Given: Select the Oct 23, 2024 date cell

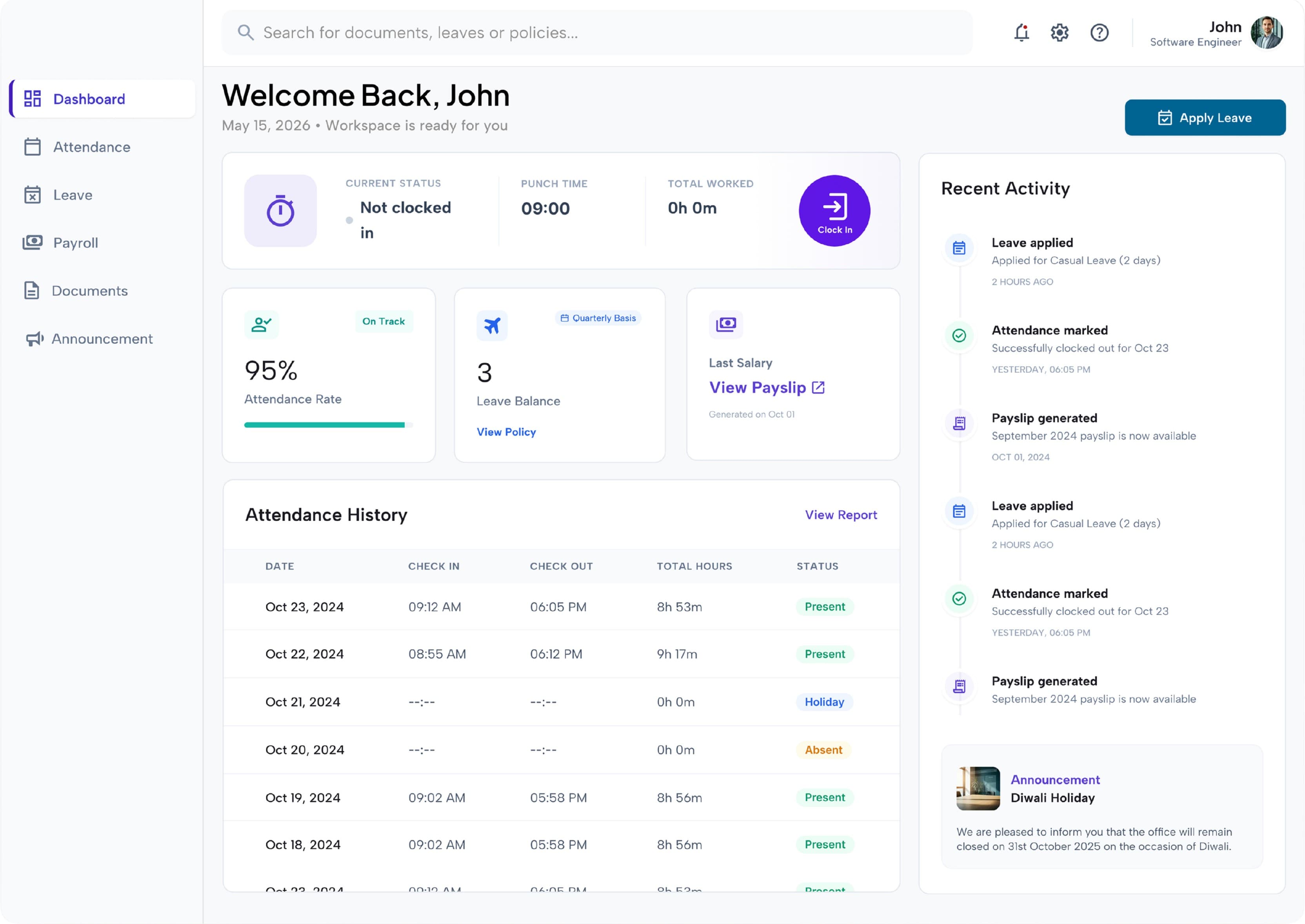Looking at the screenshot, I should 304,607.
